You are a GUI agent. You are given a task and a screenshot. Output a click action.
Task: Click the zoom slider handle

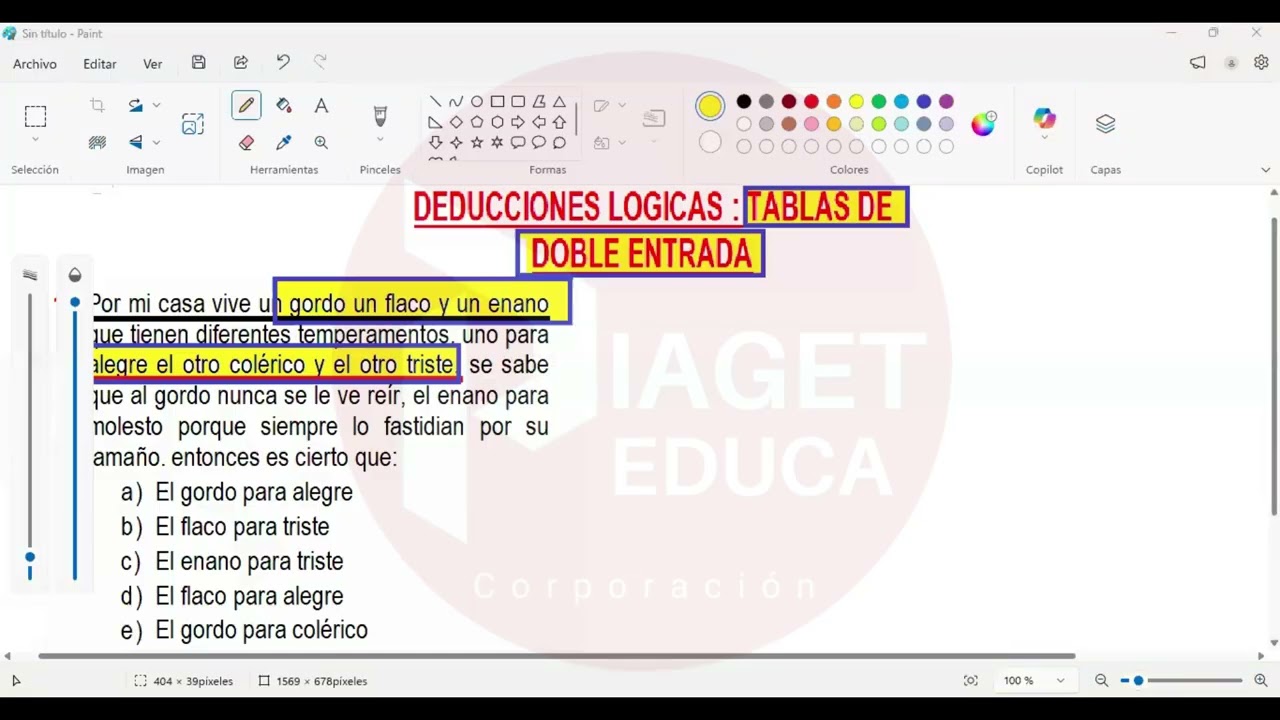1138,680
